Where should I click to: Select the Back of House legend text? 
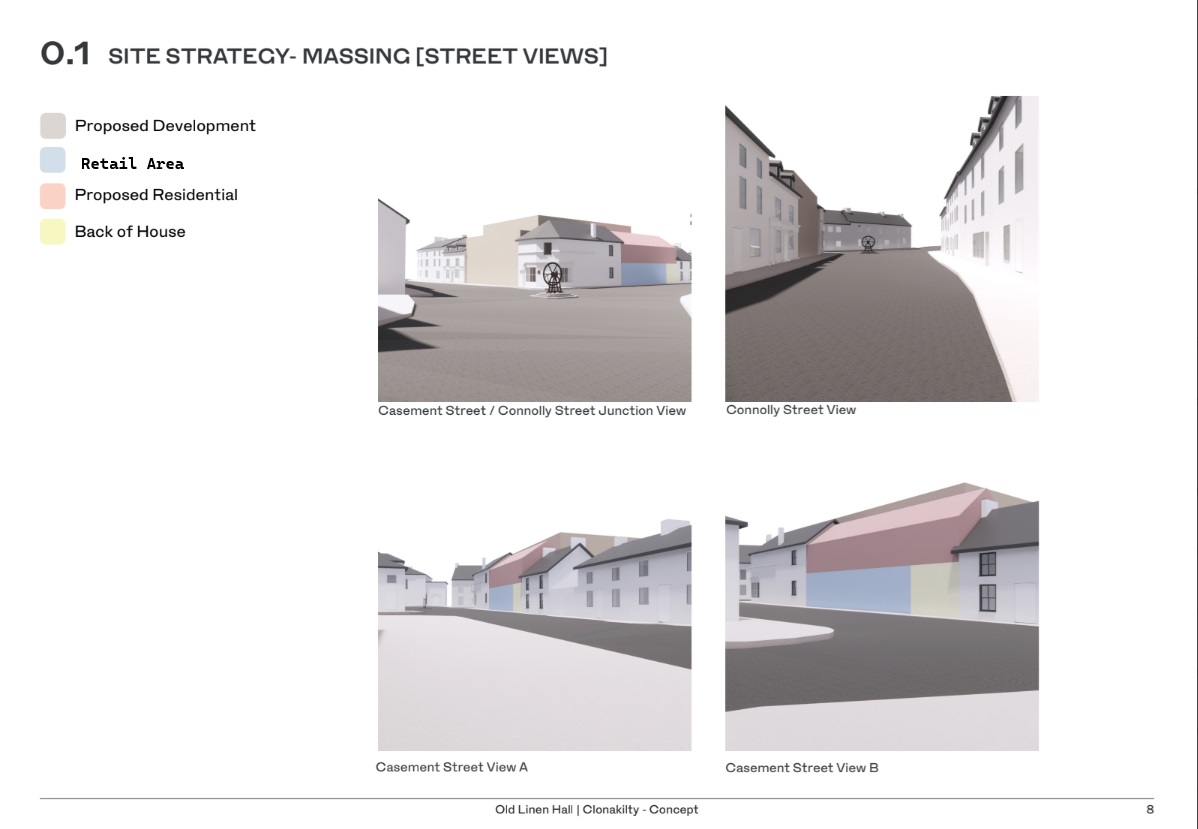click(x=130, y=232)
